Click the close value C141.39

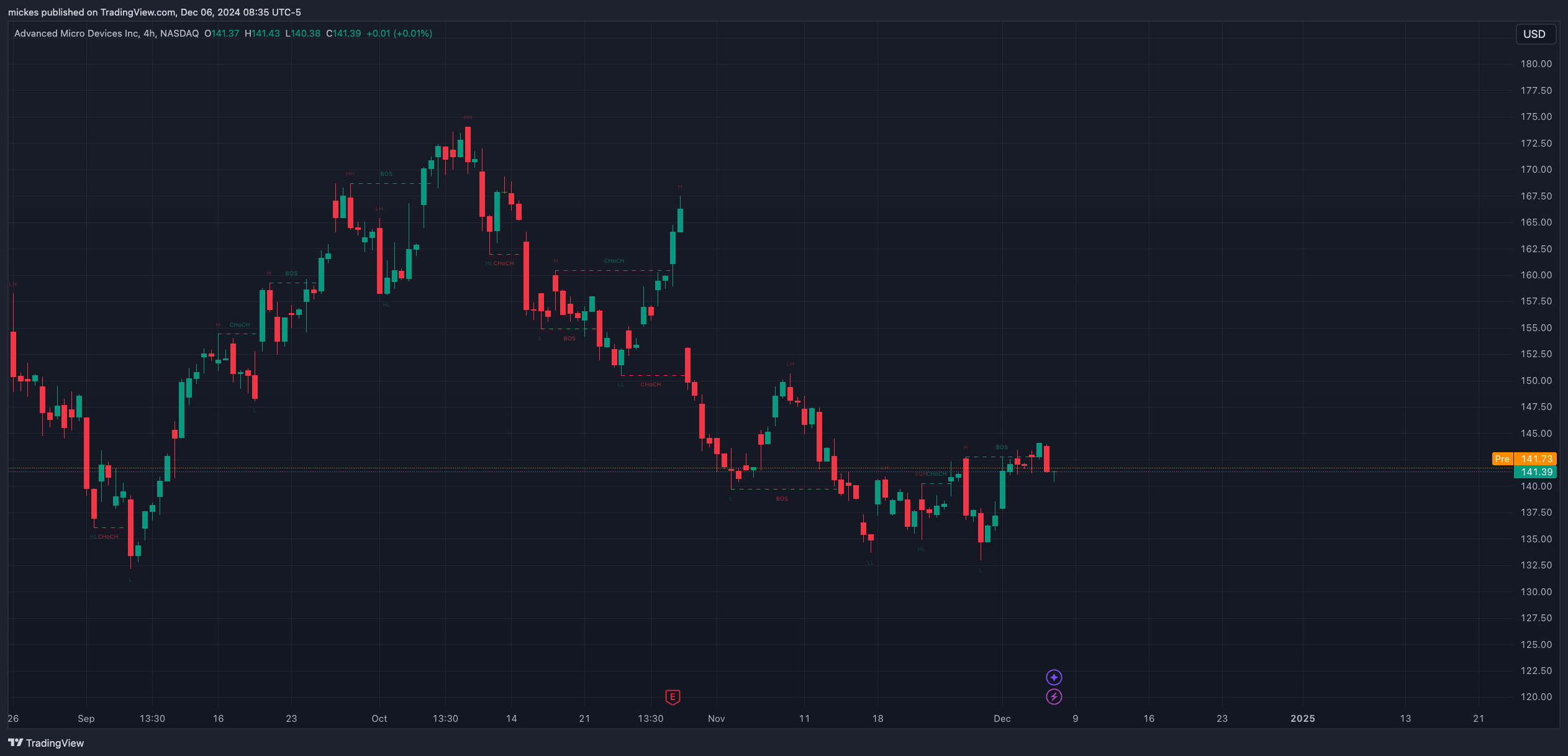pos(343,34)
